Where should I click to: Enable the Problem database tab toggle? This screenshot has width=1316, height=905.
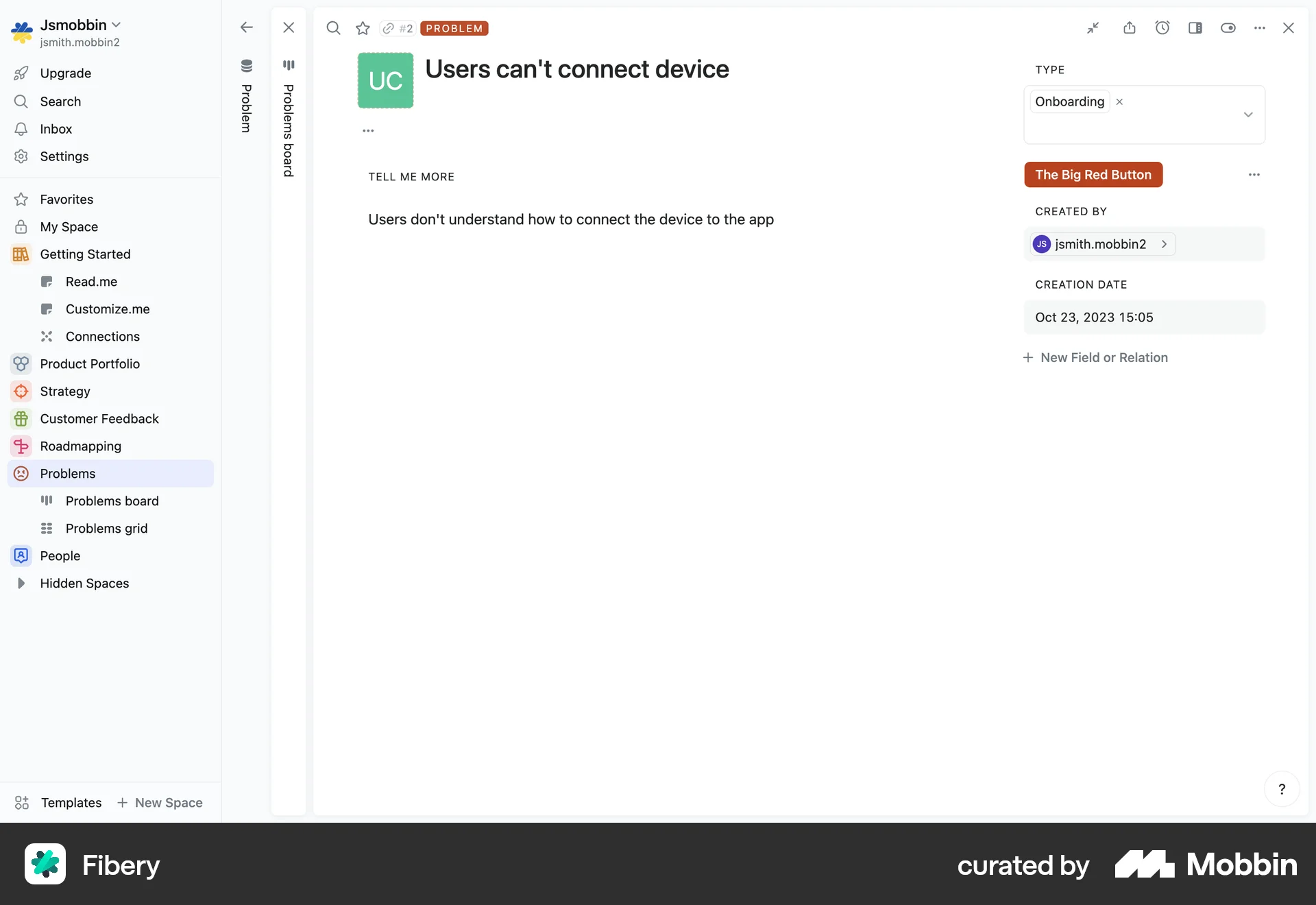pos(246,65)
